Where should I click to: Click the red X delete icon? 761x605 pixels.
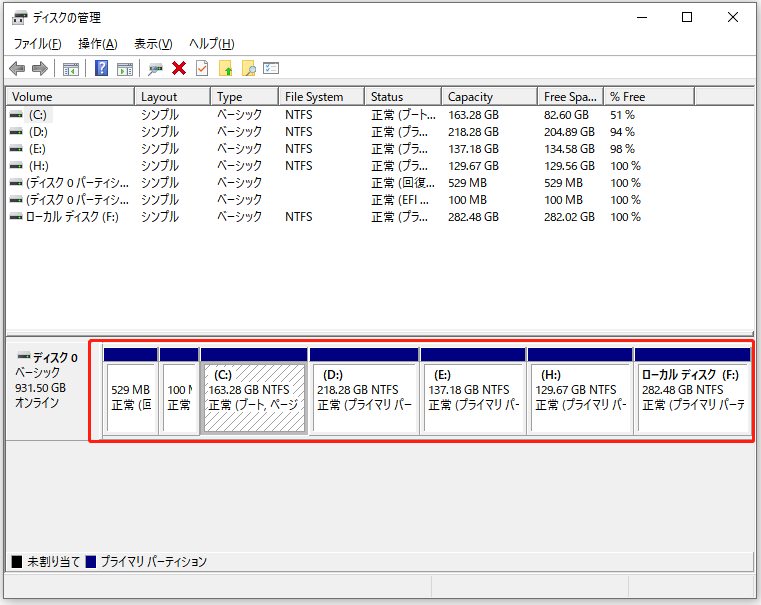(x=179, y=68)
